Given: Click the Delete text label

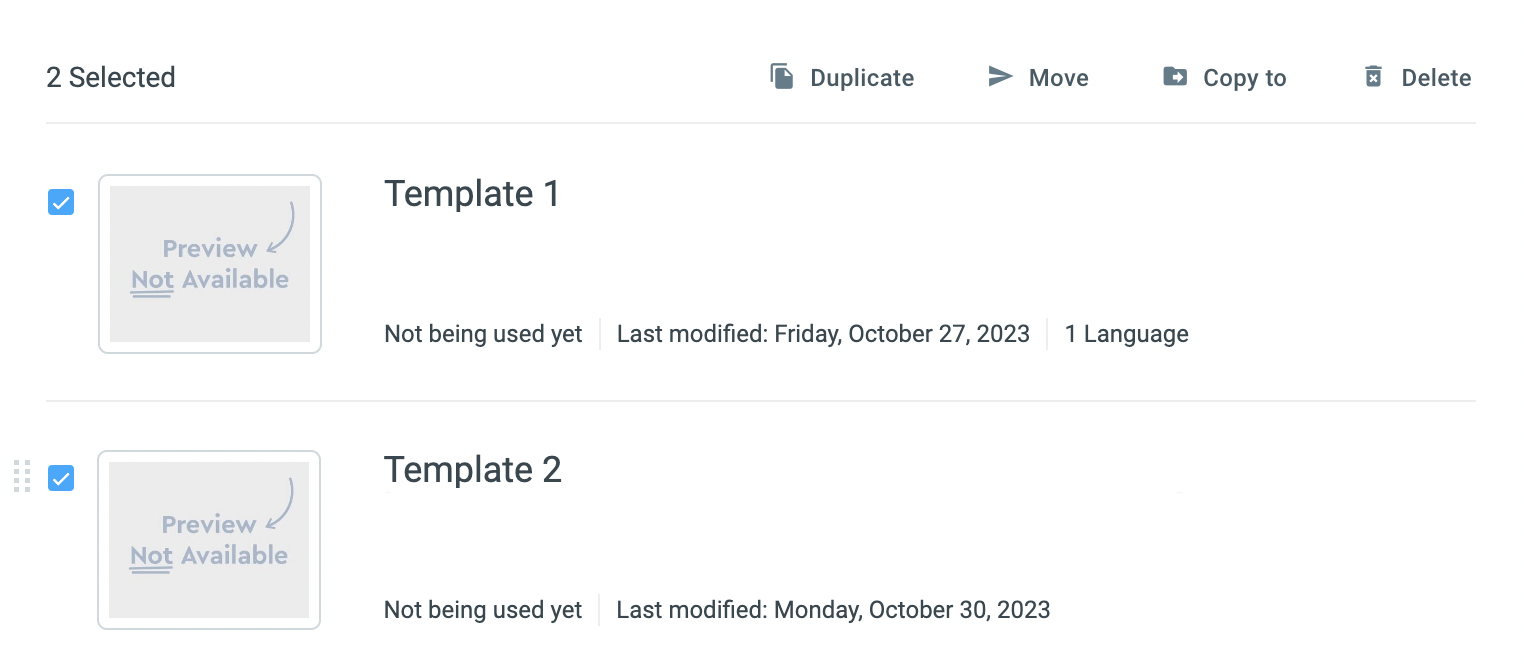Looking at the screenshot, I should pyautogui.click(x=1436, y=78).
